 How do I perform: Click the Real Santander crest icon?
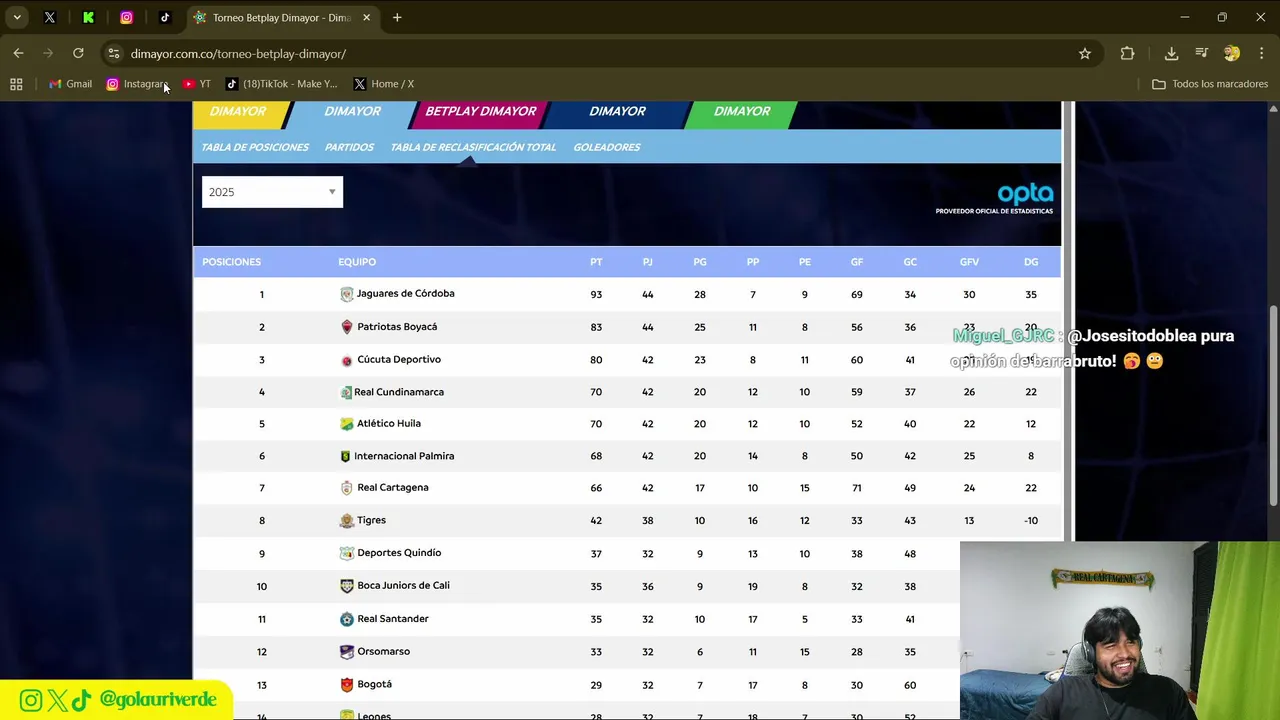point(347,619)
